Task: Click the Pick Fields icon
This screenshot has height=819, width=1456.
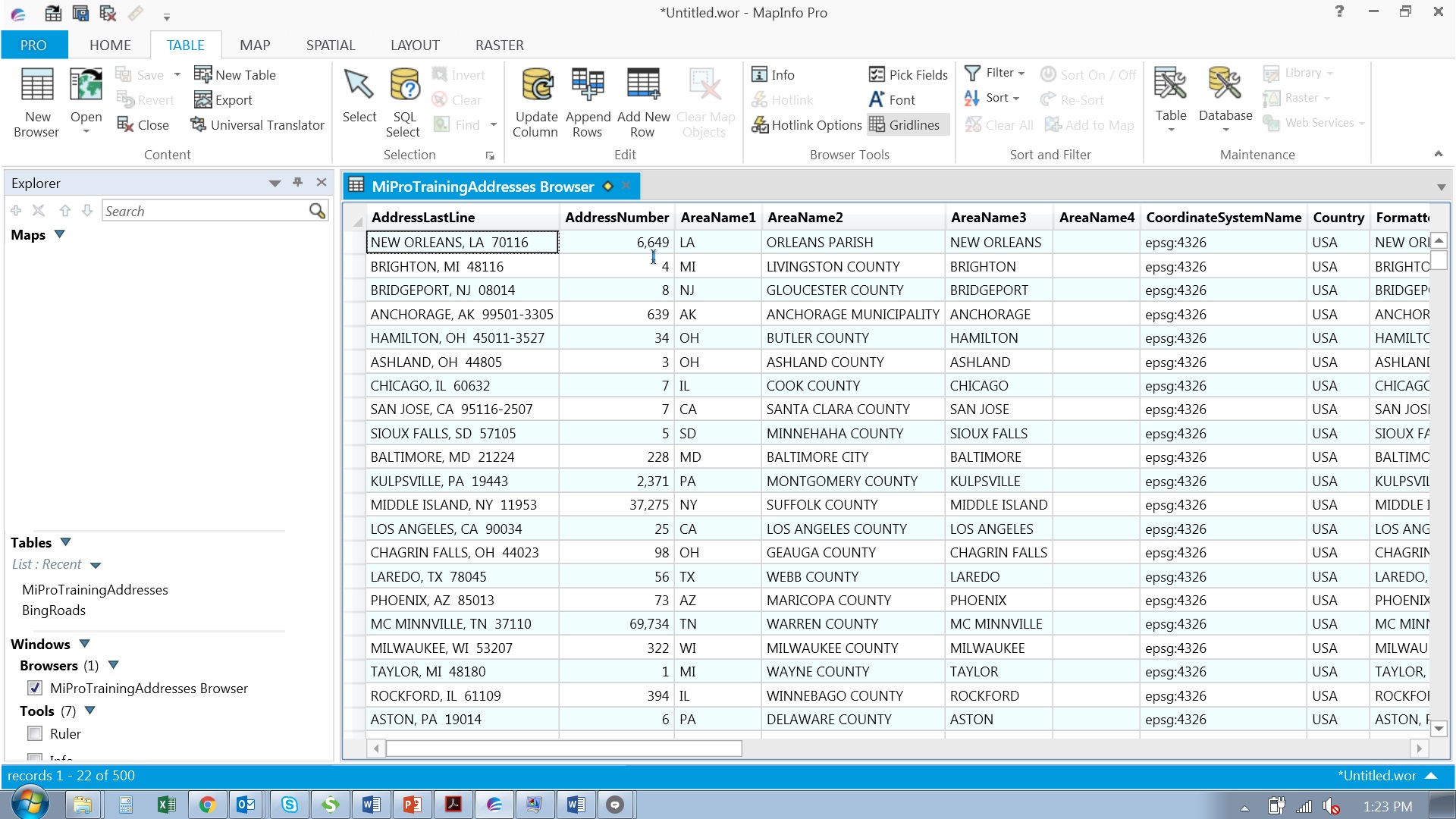Action: (x=908, y=74)
